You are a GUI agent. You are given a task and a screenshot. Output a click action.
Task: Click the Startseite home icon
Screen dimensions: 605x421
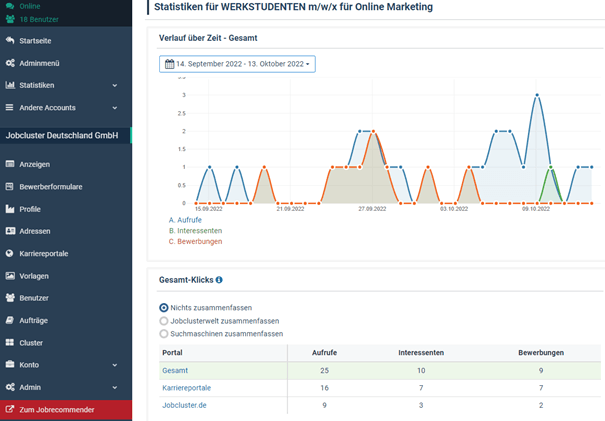pyautogui.click(x=10, y=41)
